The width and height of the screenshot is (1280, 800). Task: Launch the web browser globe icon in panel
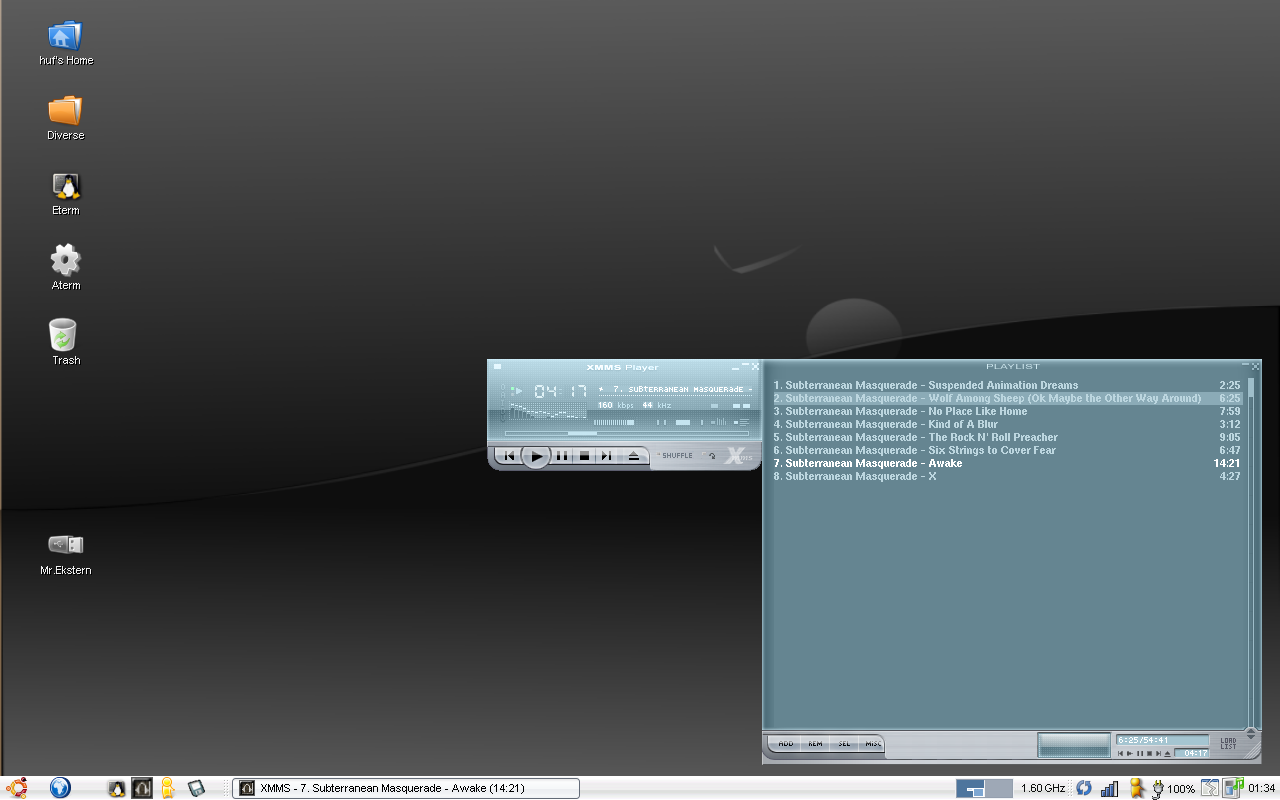point(61,788)
